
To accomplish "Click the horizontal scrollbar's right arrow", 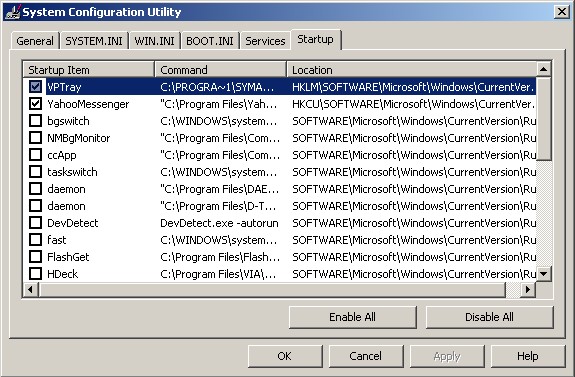I will click(x=528, y=289).
